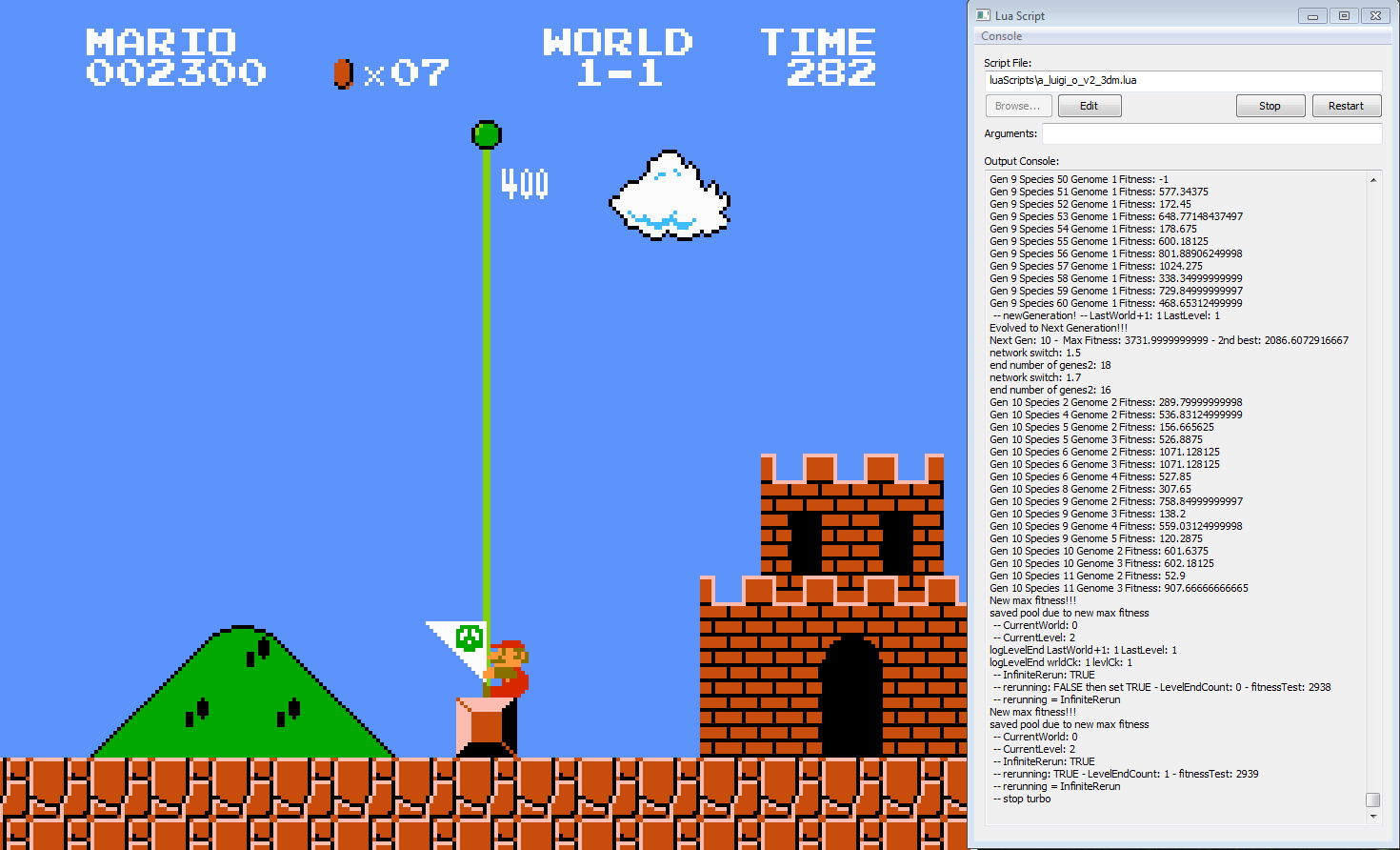Maximize the Lua Script window

[1344, 15]
